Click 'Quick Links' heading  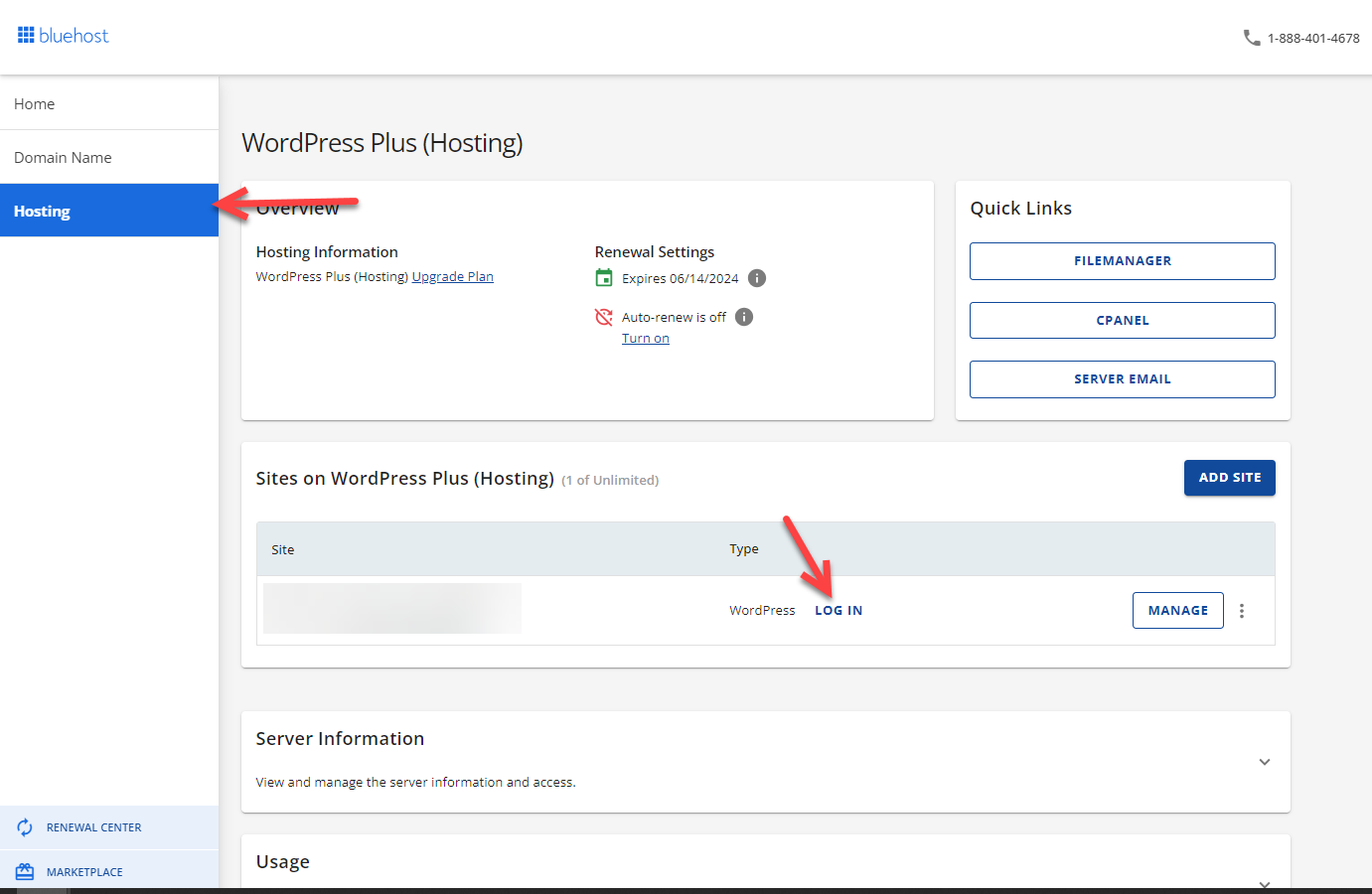point(1021,209)
